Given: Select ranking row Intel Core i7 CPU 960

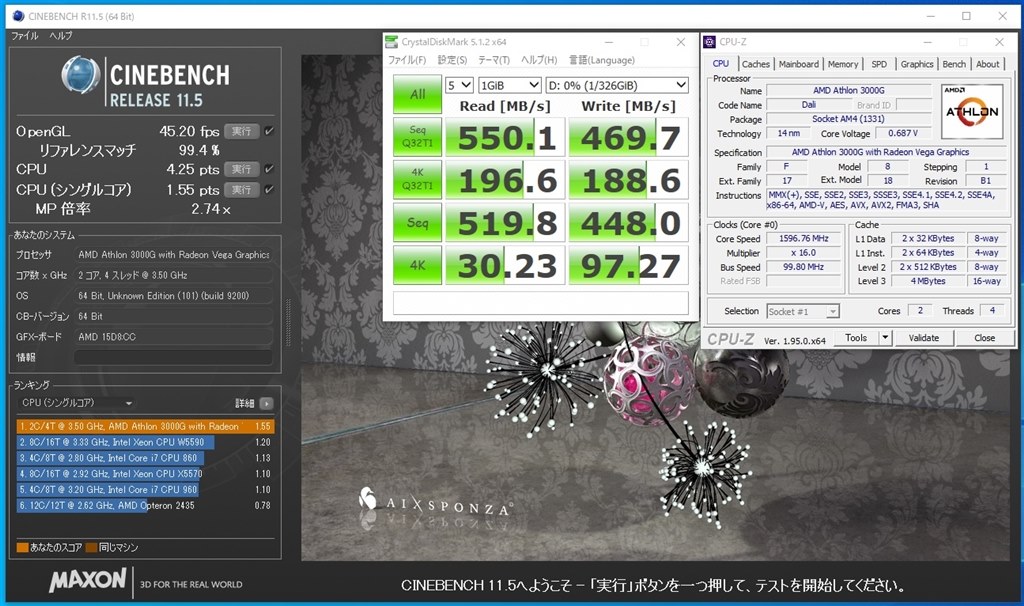Looking at the screenshot, I should pos(145,489).
